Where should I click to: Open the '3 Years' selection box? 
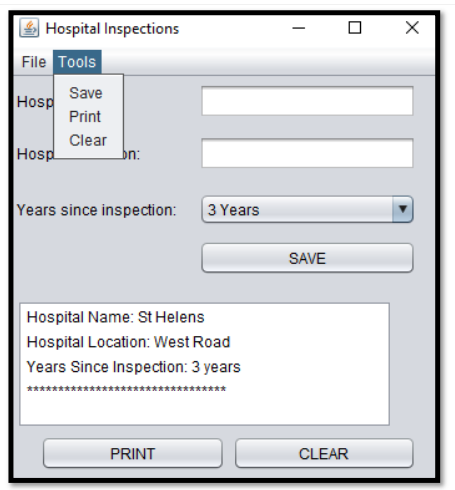pos(307,209)
